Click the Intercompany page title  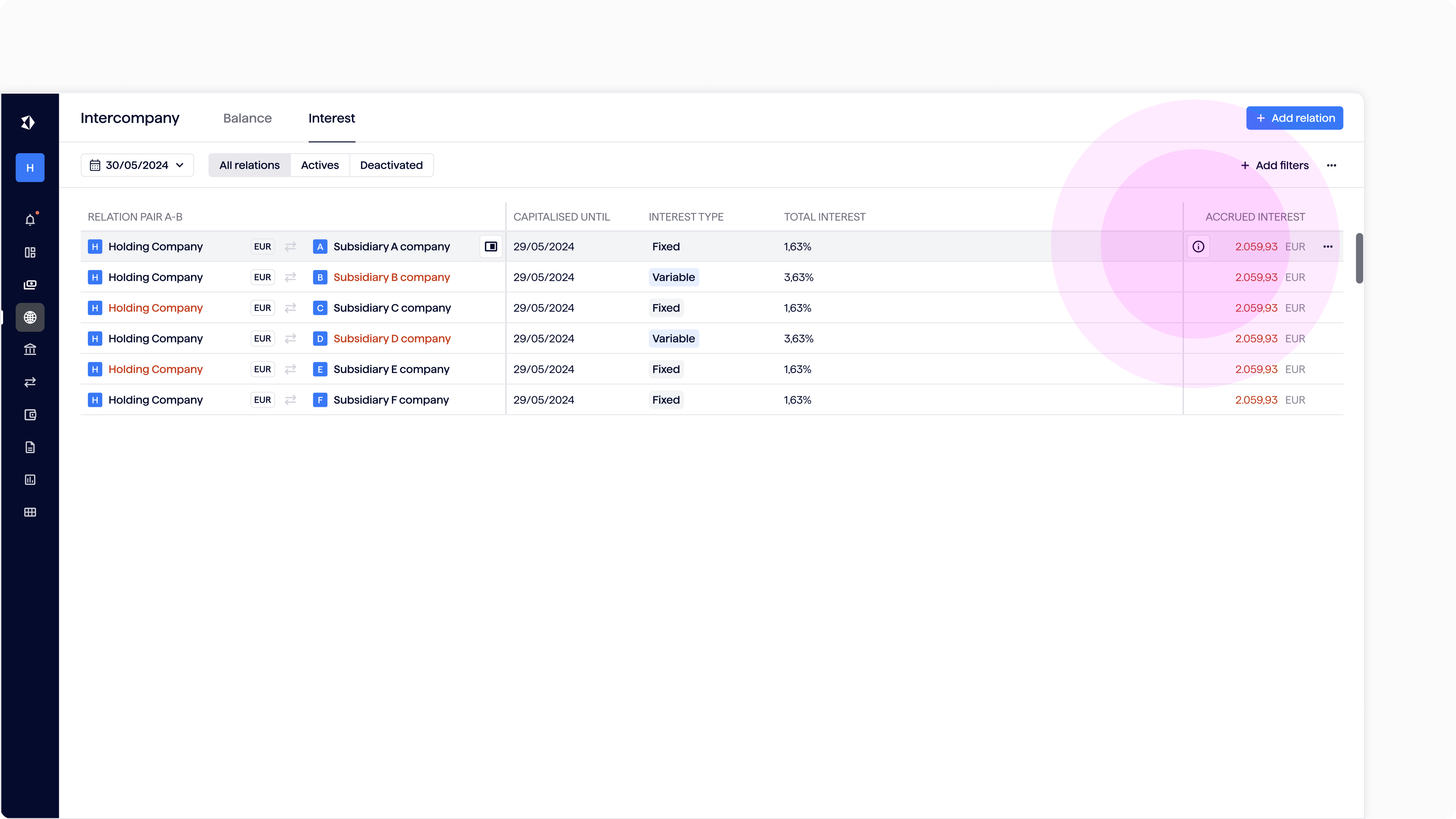click(130, 118)
